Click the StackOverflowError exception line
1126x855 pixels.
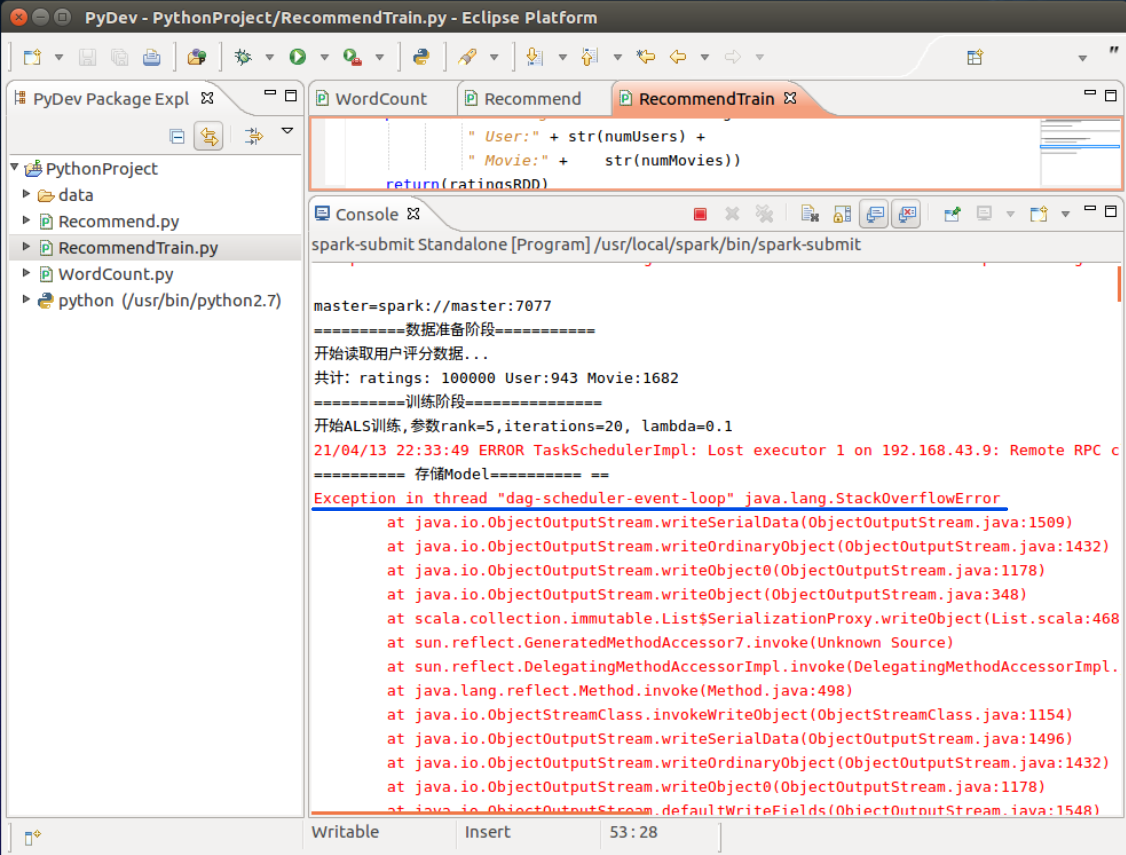click(656, 498)
